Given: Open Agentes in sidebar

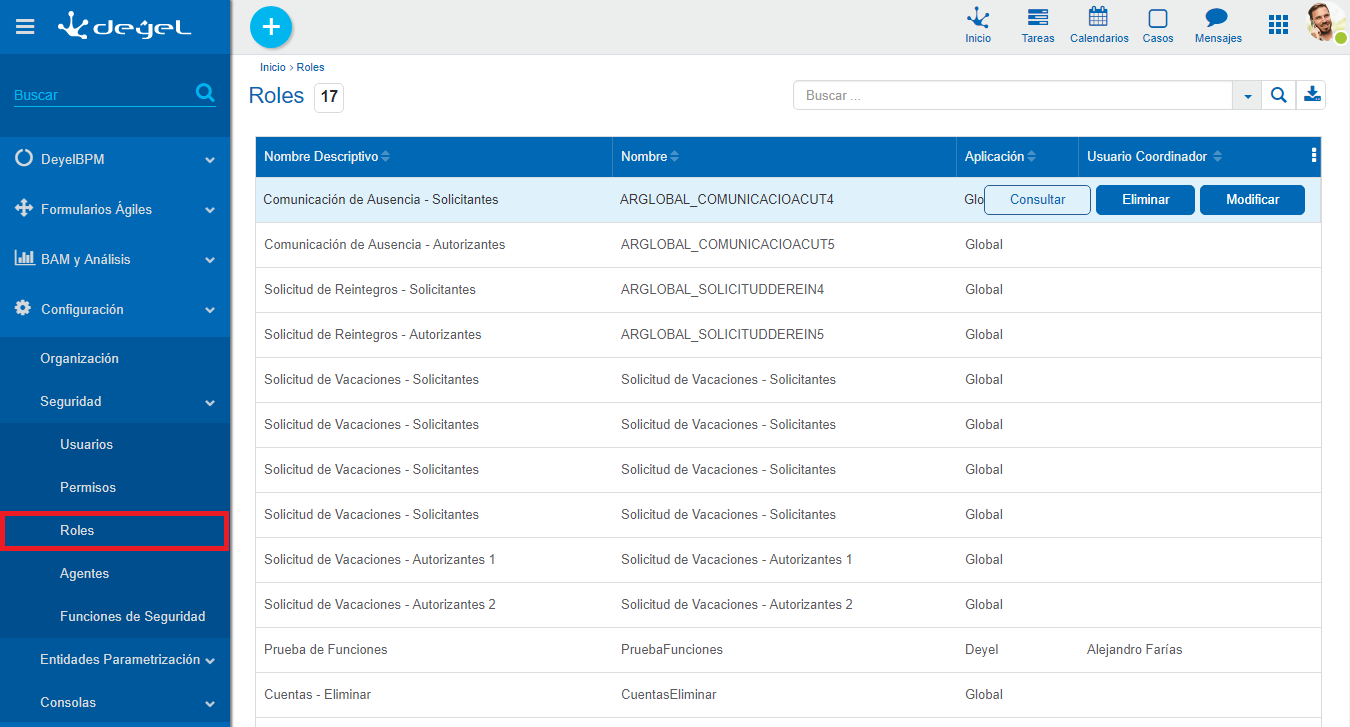Looking at the screenshot, I should [x=84, y=573].
